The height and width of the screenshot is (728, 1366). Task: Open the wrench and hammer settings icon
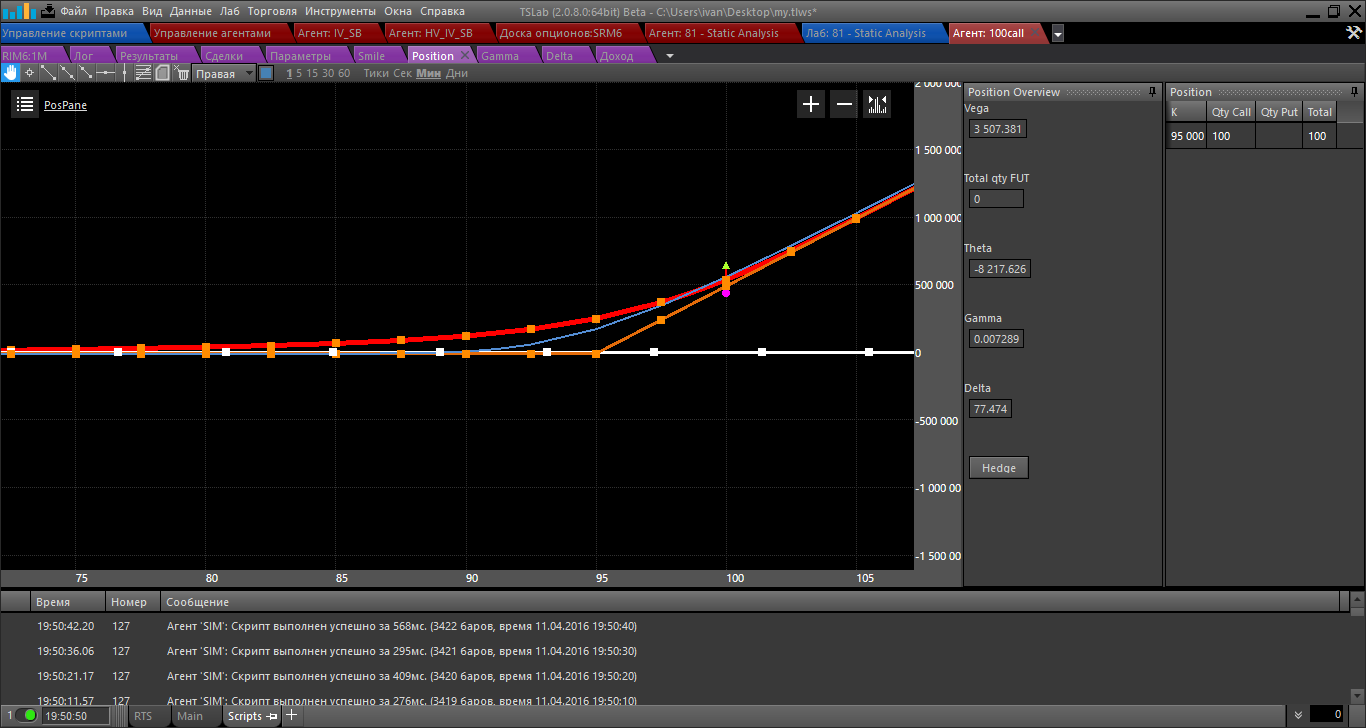click(x=1353, y=33)
